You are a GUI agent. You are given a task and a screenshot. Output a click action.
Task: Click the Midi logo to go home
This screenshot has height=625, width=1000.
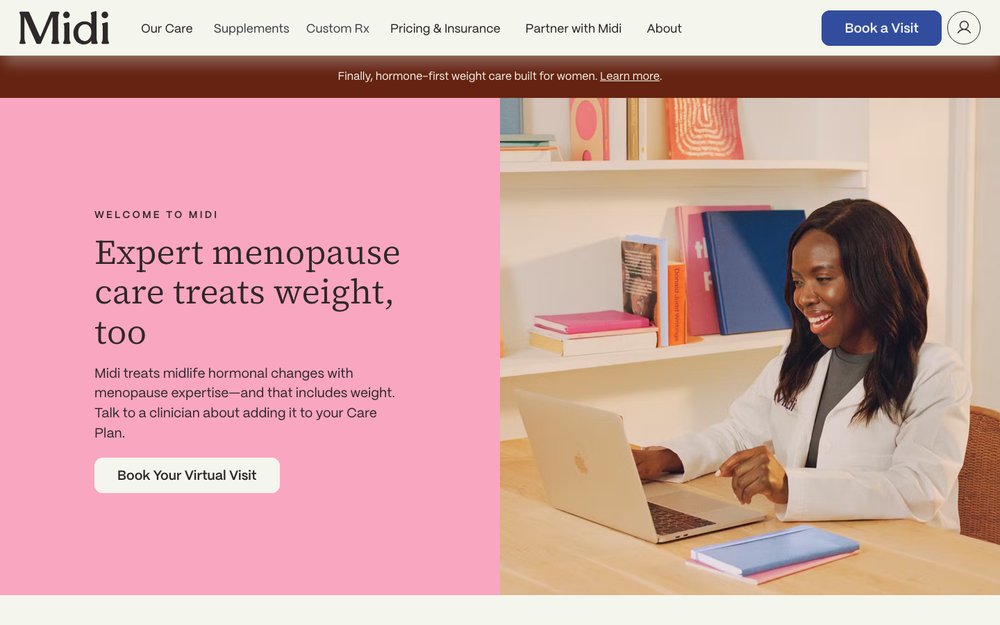pos(64,28)
